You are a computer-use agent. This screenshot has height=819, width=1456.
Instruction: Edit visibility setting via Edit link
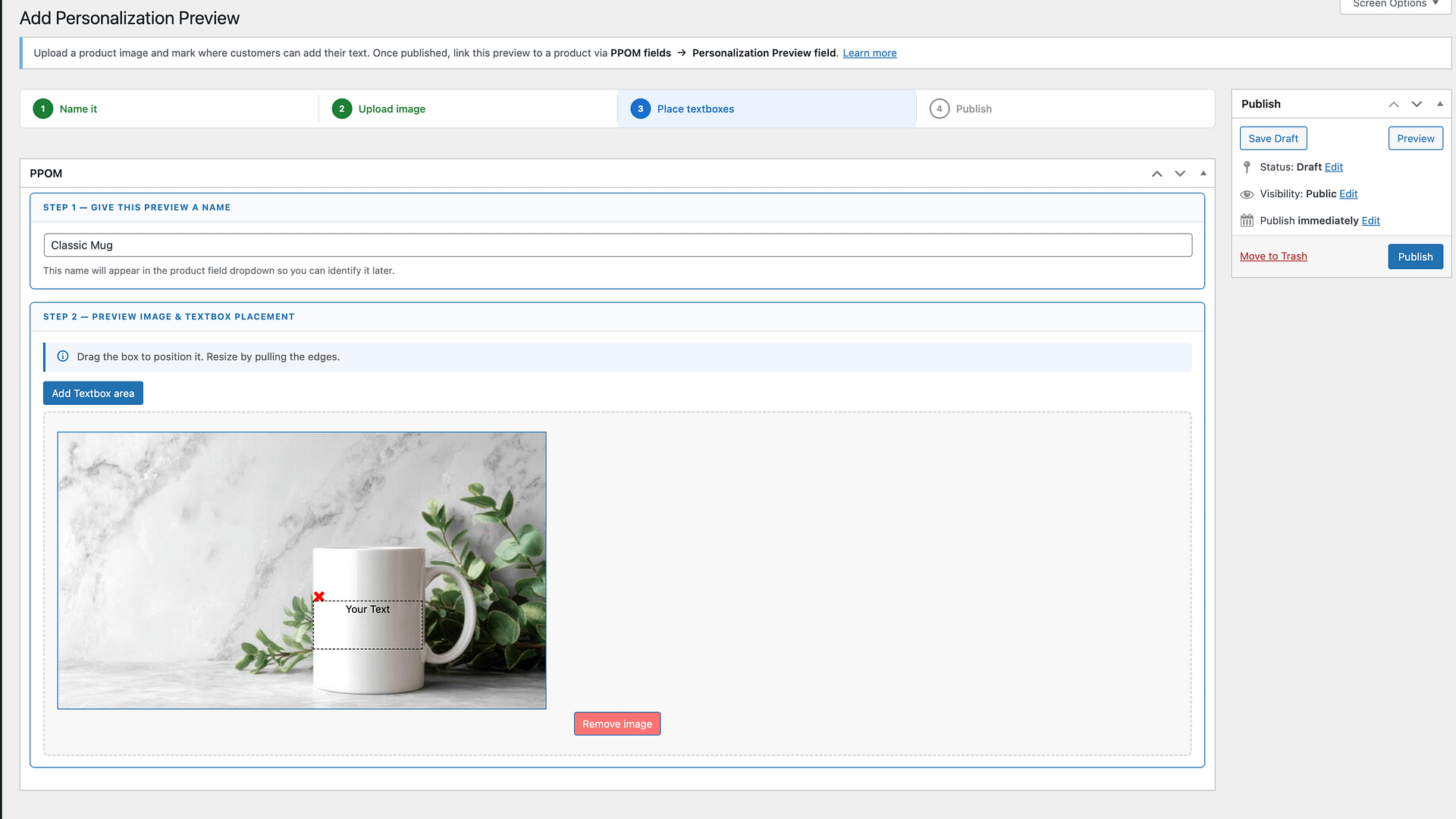[x=1348, y=194]
